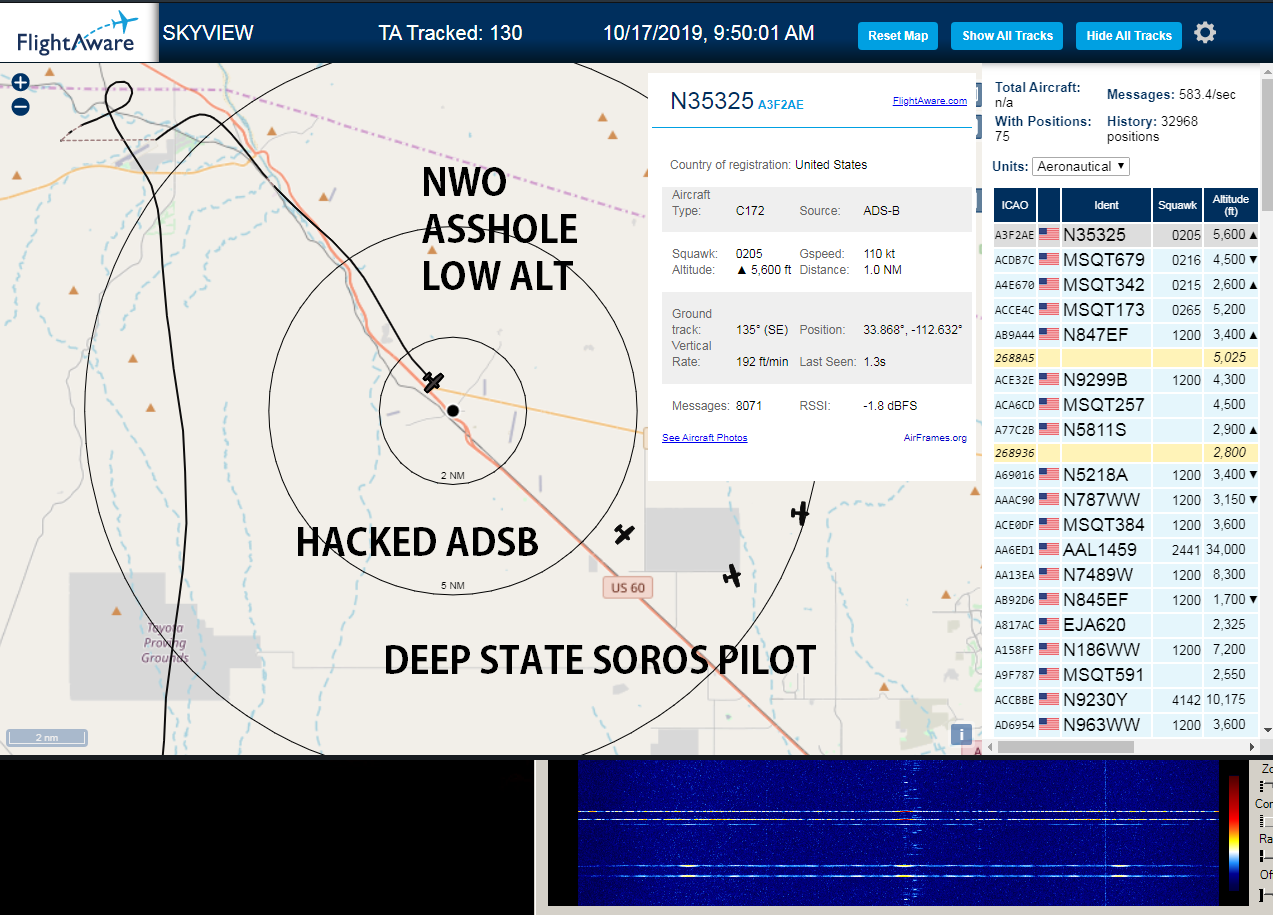
Task: Click the US flag in the EJA620 row
Action: coord(1049,625)
